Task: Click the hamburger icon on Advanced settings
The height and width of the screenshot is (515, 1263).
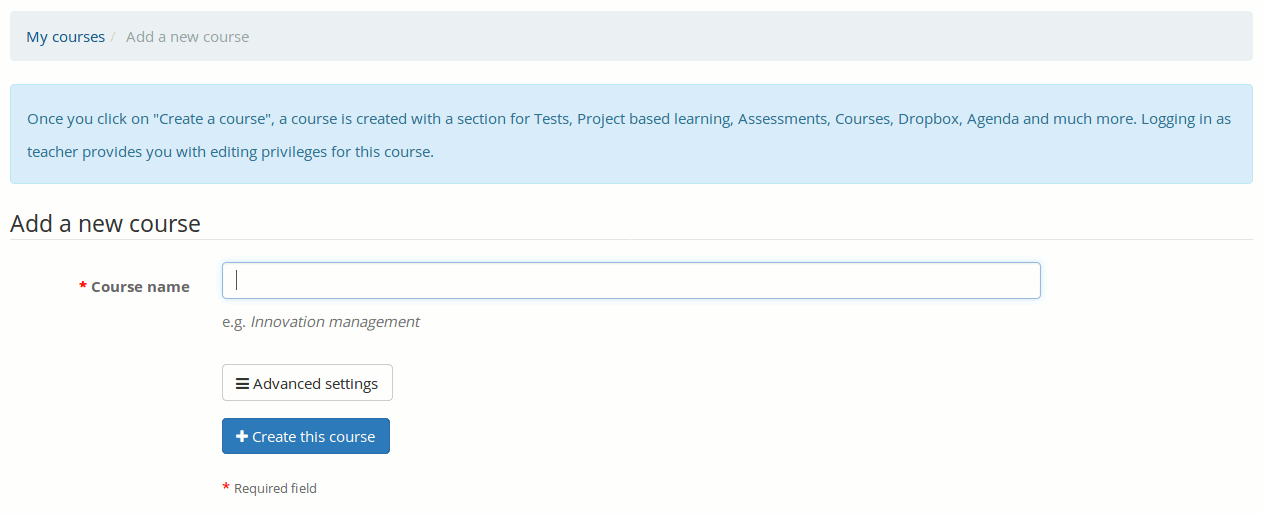Action: [242, 384]
